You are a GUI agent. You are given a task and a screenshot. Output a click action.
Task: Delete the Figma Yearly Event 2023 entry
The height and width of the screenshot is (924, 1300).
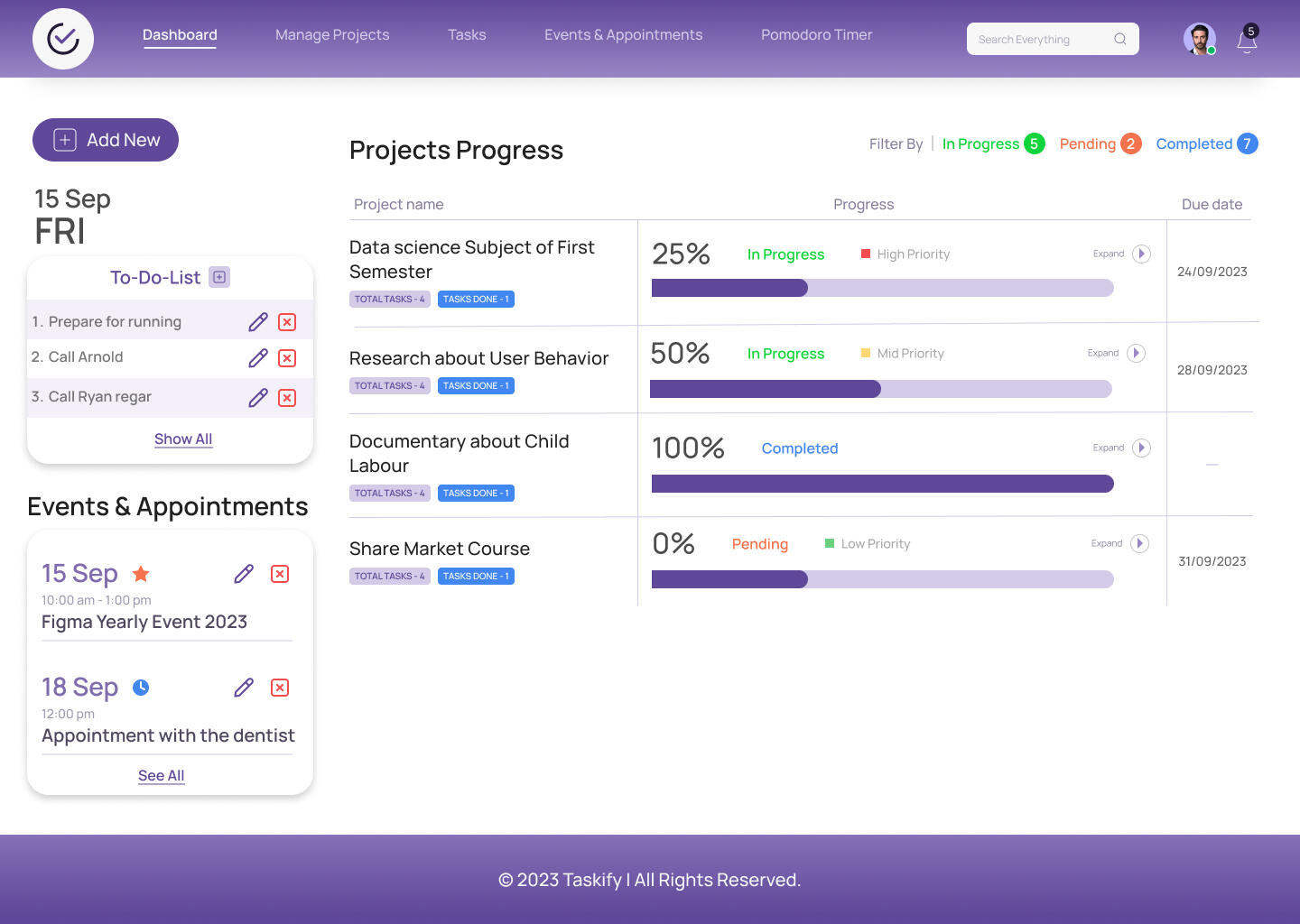click(280, 574)
